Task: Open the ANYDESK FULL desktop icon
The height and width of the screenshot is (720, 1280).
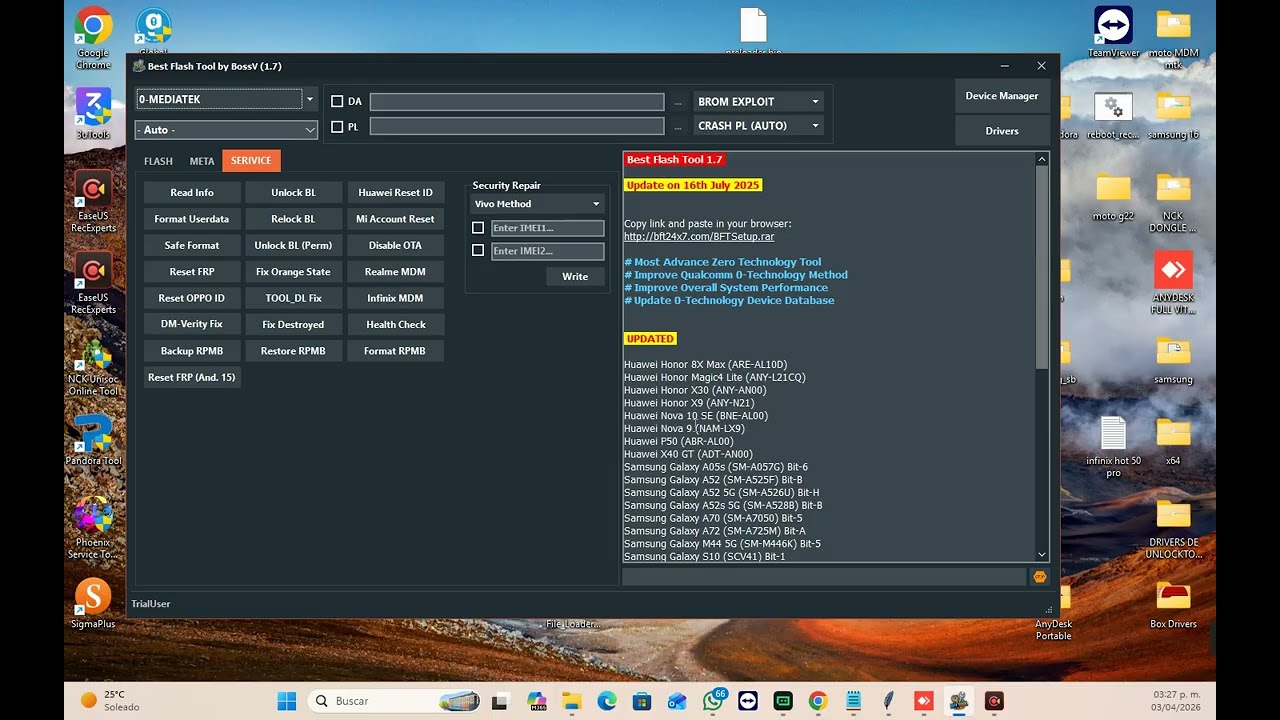Action: [x=1173, y=283]
